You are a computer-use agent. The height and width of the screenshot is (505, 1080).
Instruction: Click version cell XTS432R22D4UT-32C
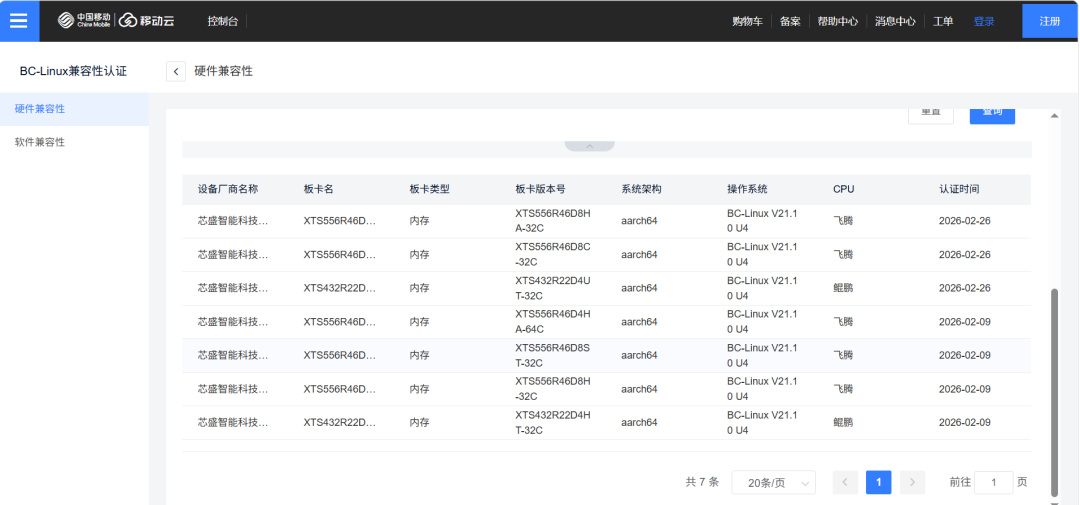553,288
